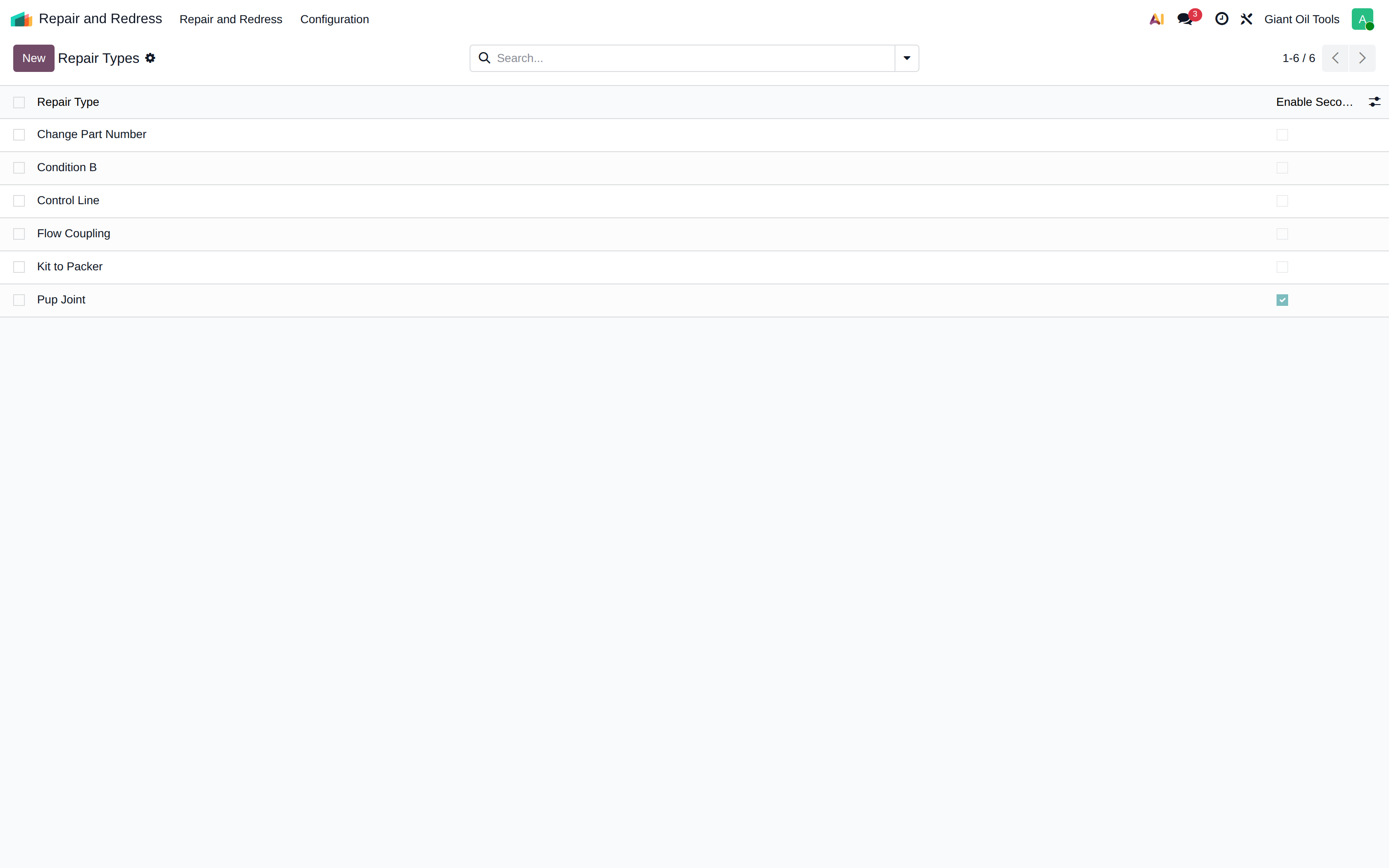Select the Condition B row checkbox
Screen dimensions: 1389x868
19,168
